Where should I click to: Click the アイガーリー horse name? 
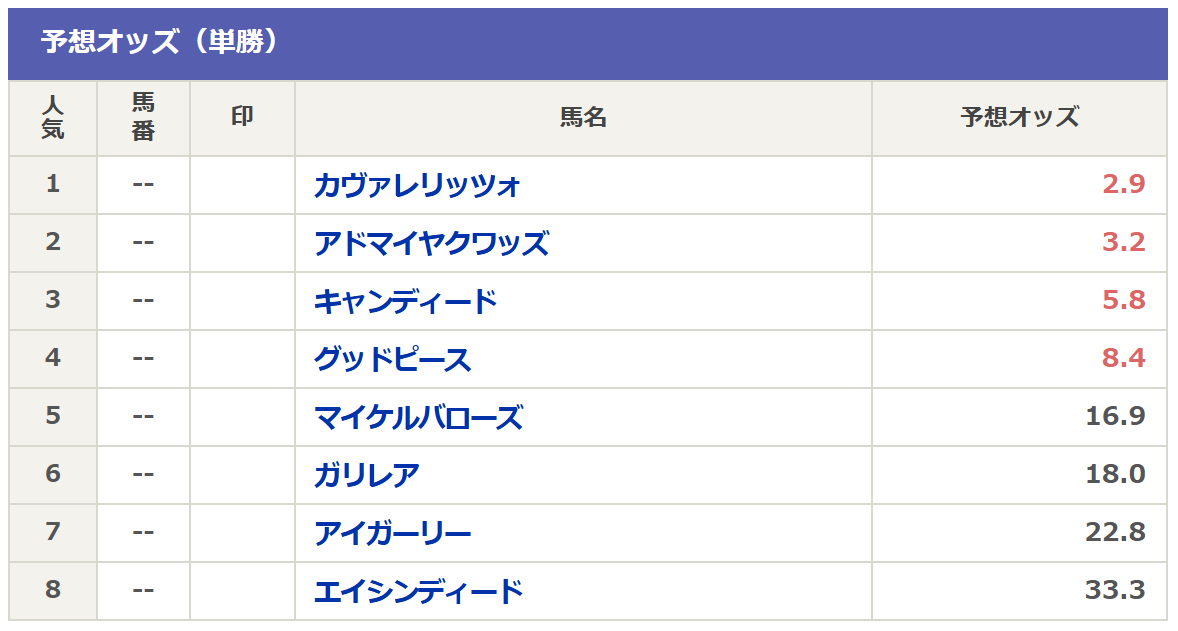click(392, 533)
